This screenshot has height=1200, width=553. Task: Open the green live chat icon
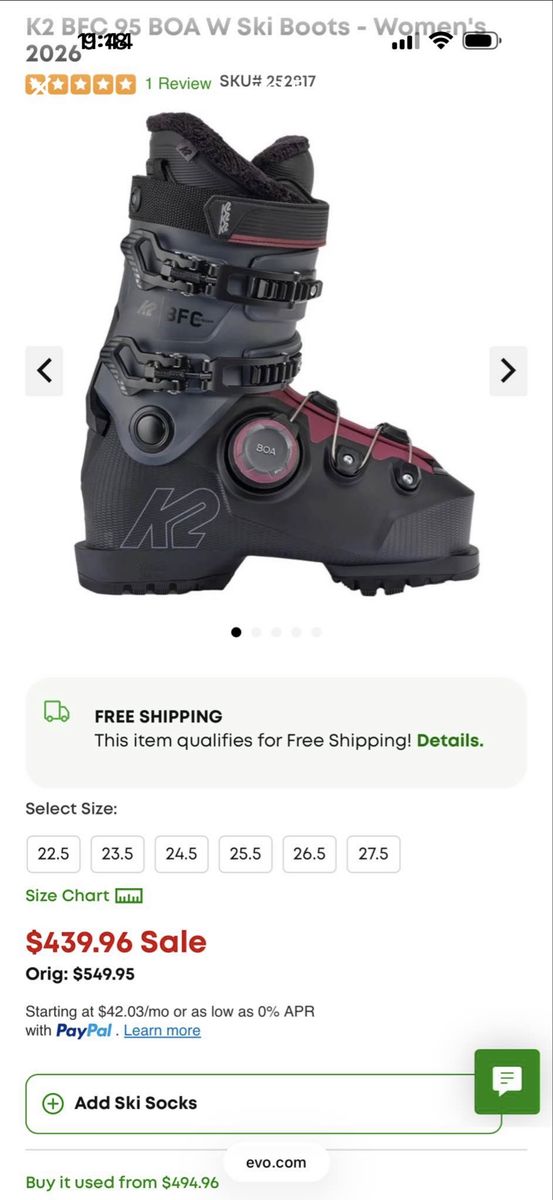pos(507,1081)
